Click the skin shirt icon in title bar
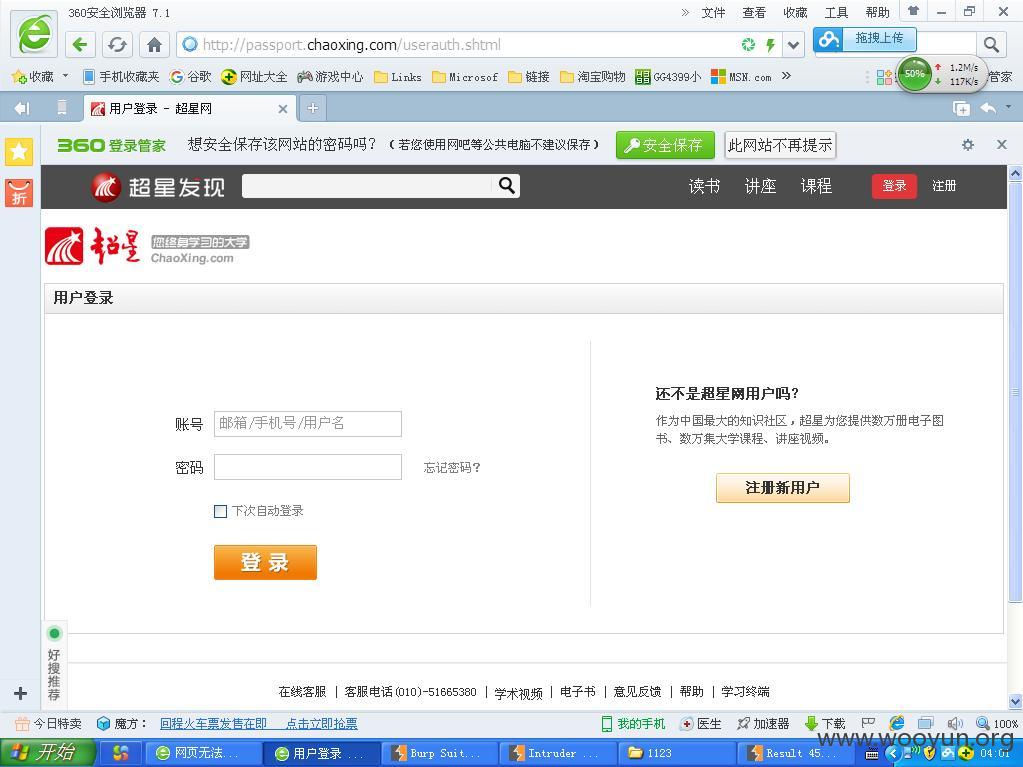The height and width of the screenshot is (767, 1023). click(913, 11)
